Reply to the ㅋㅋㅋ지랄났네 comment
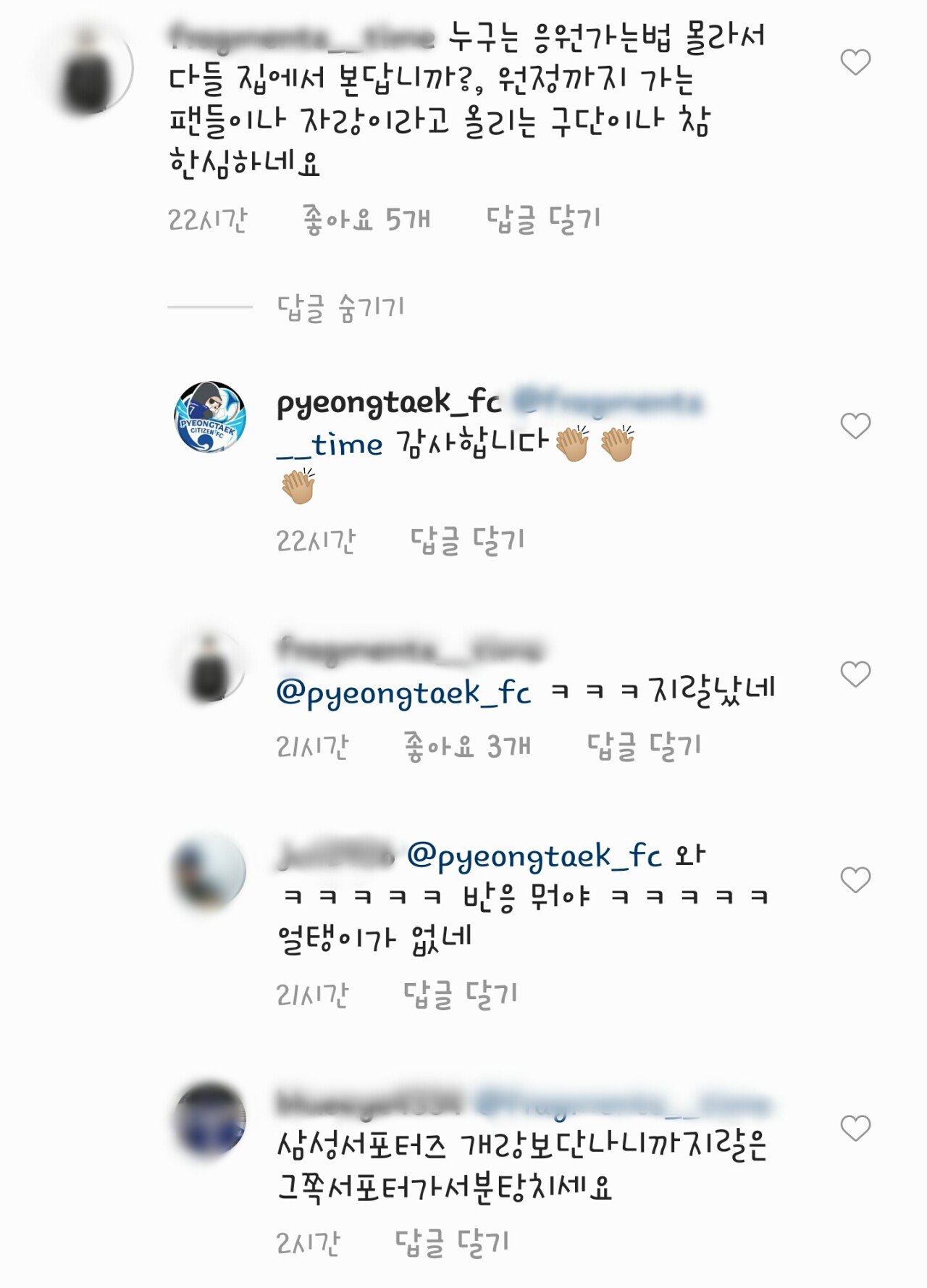The width and height of the screenshot is (927, 1288). coord(644,746)
